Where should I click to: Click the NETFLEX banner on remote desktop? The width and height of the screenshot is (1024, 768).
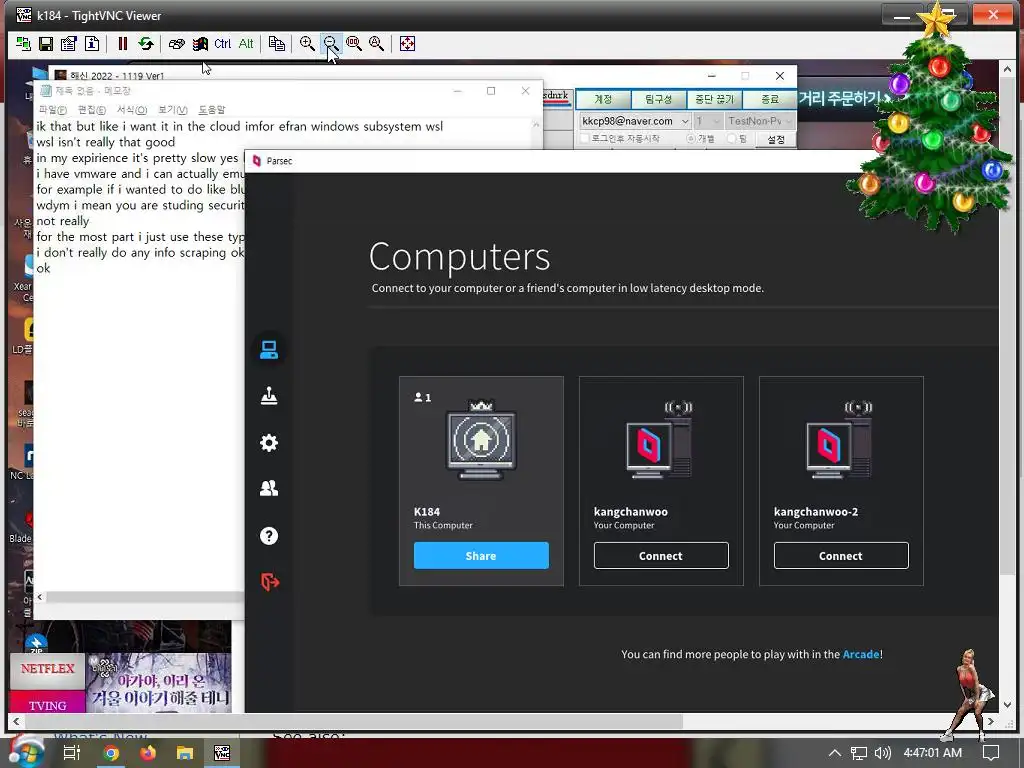(48, 669)
